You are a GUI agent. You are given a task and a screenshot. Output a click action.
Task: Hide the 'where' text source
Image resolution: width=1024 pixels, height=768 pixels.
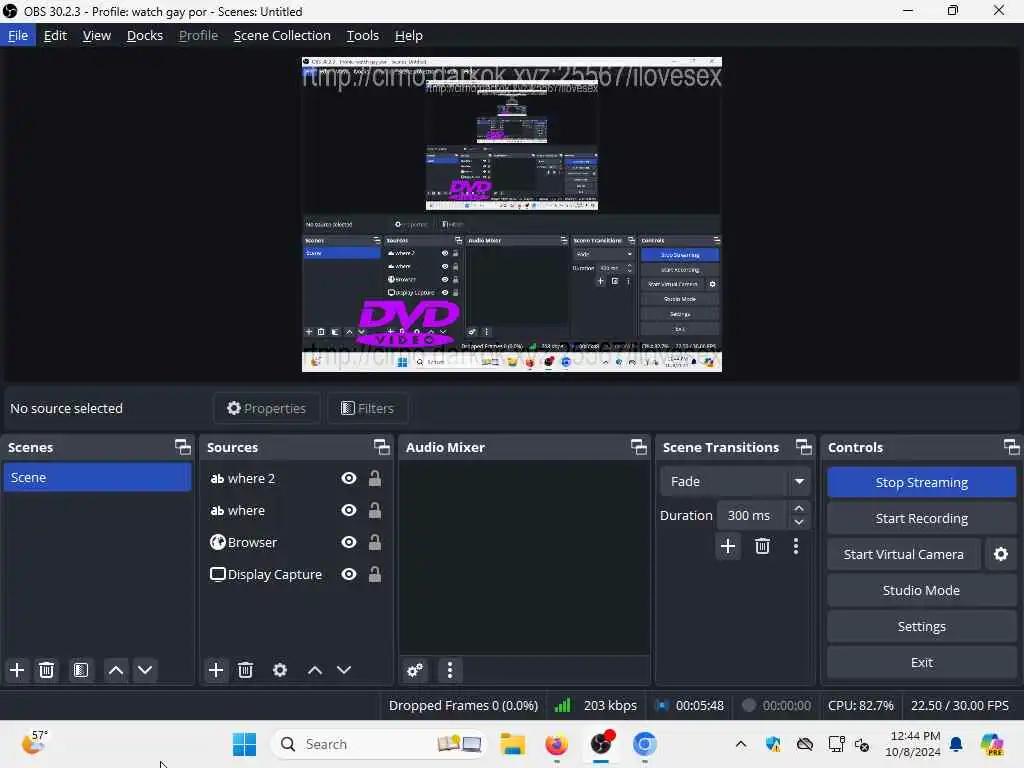(x=349, y=510)
